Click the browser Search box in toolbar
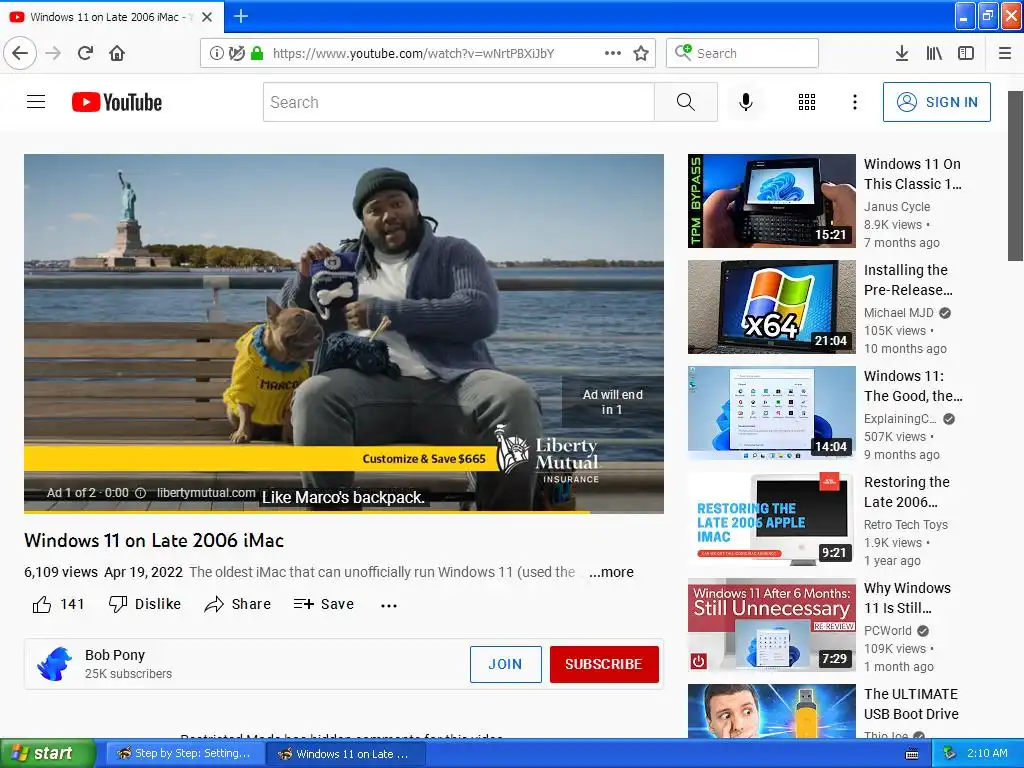The image size is (1024, 768). 743,54
